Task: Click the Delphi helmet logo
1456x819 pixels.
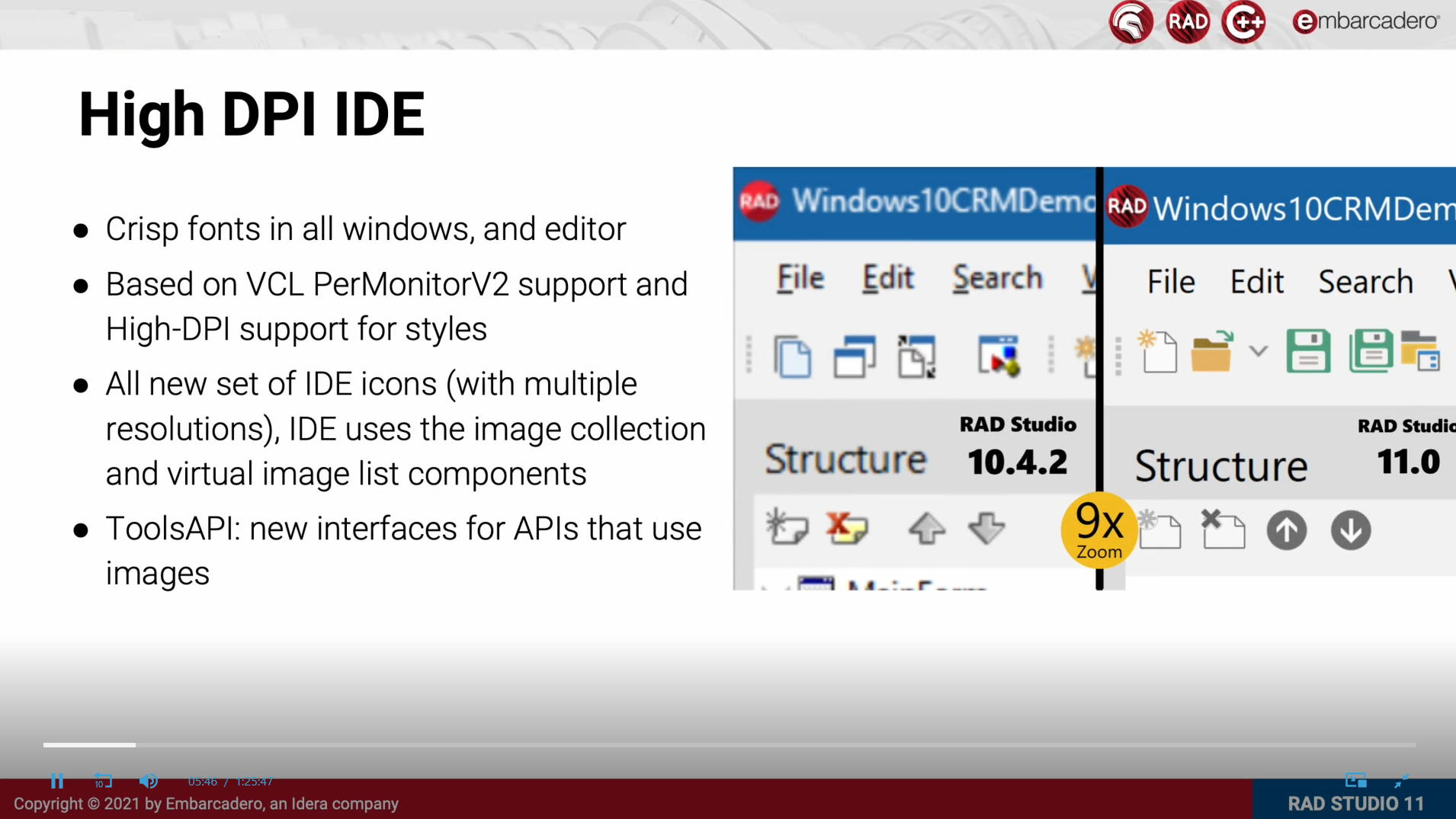Action: tap(1130, 22)
